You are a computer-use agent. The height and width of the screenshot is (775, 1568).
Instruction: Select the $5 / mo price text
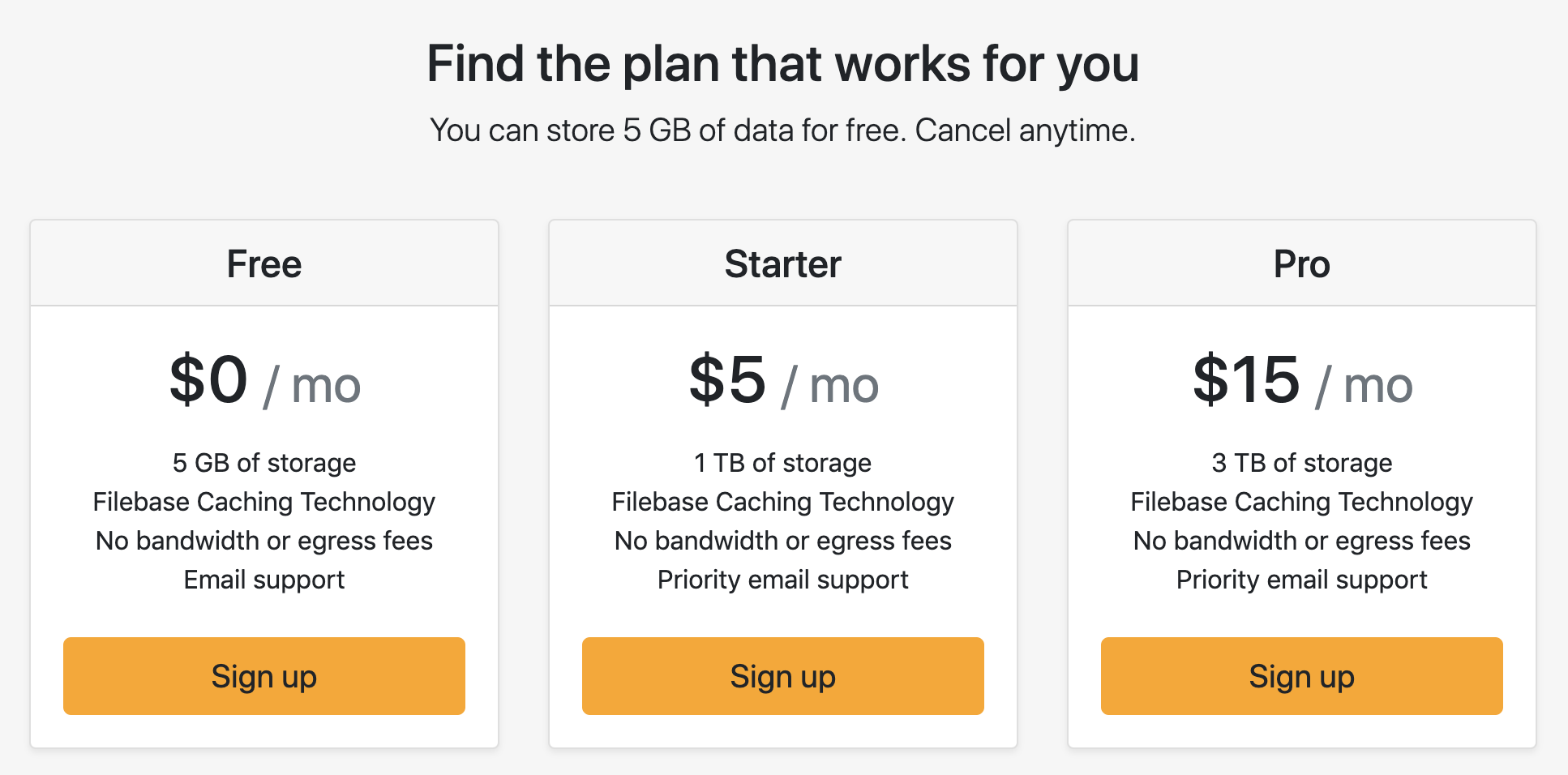[783, 381]
